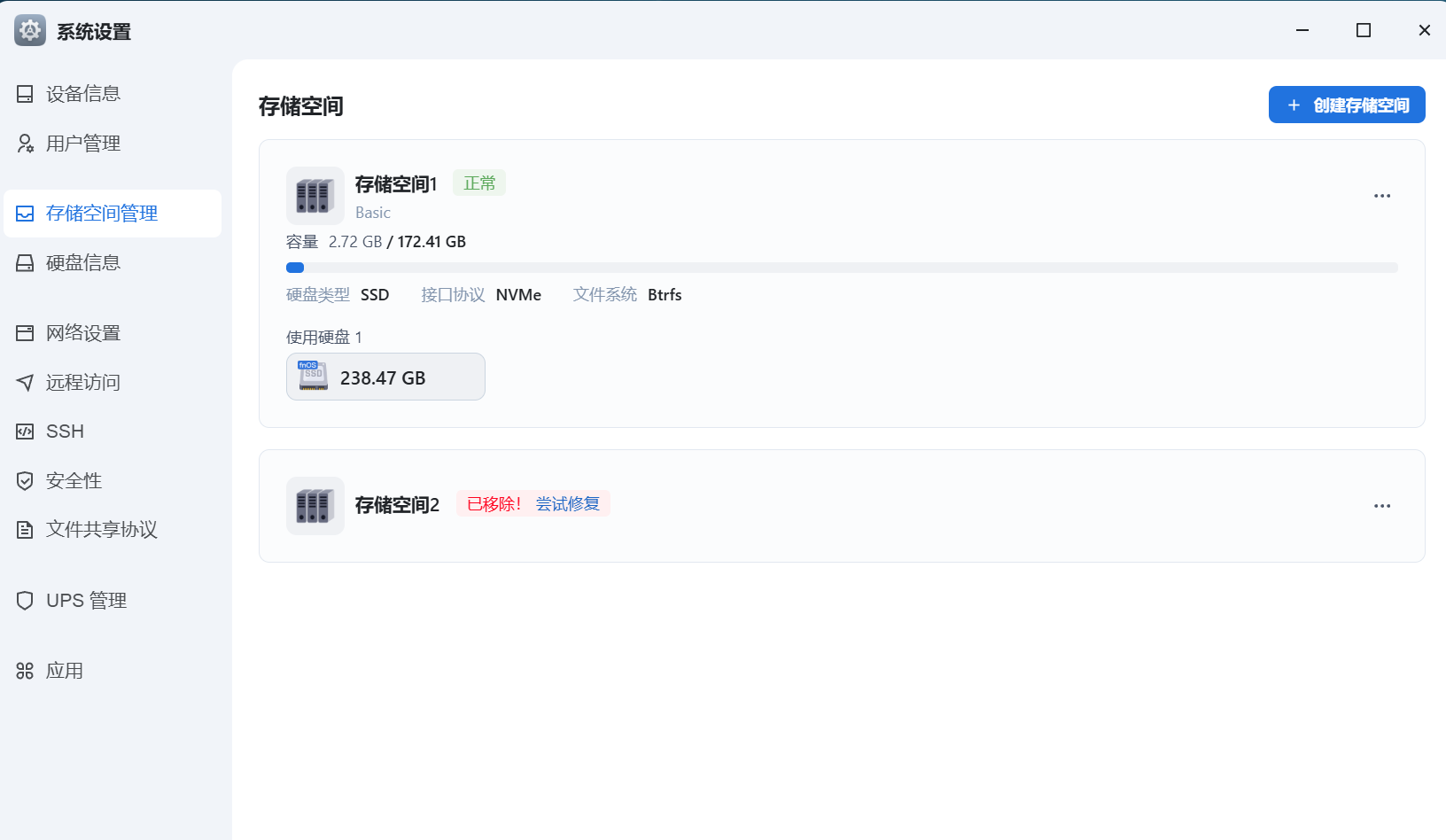Maximize the 系统设置 window

pos(1364,30)
